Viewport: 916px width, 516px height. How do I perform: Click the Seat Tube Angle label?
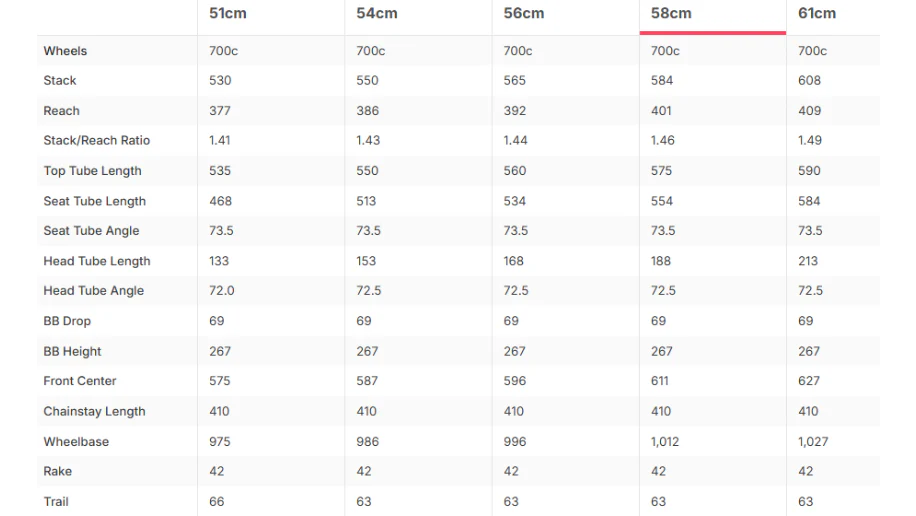click(91, 231)
